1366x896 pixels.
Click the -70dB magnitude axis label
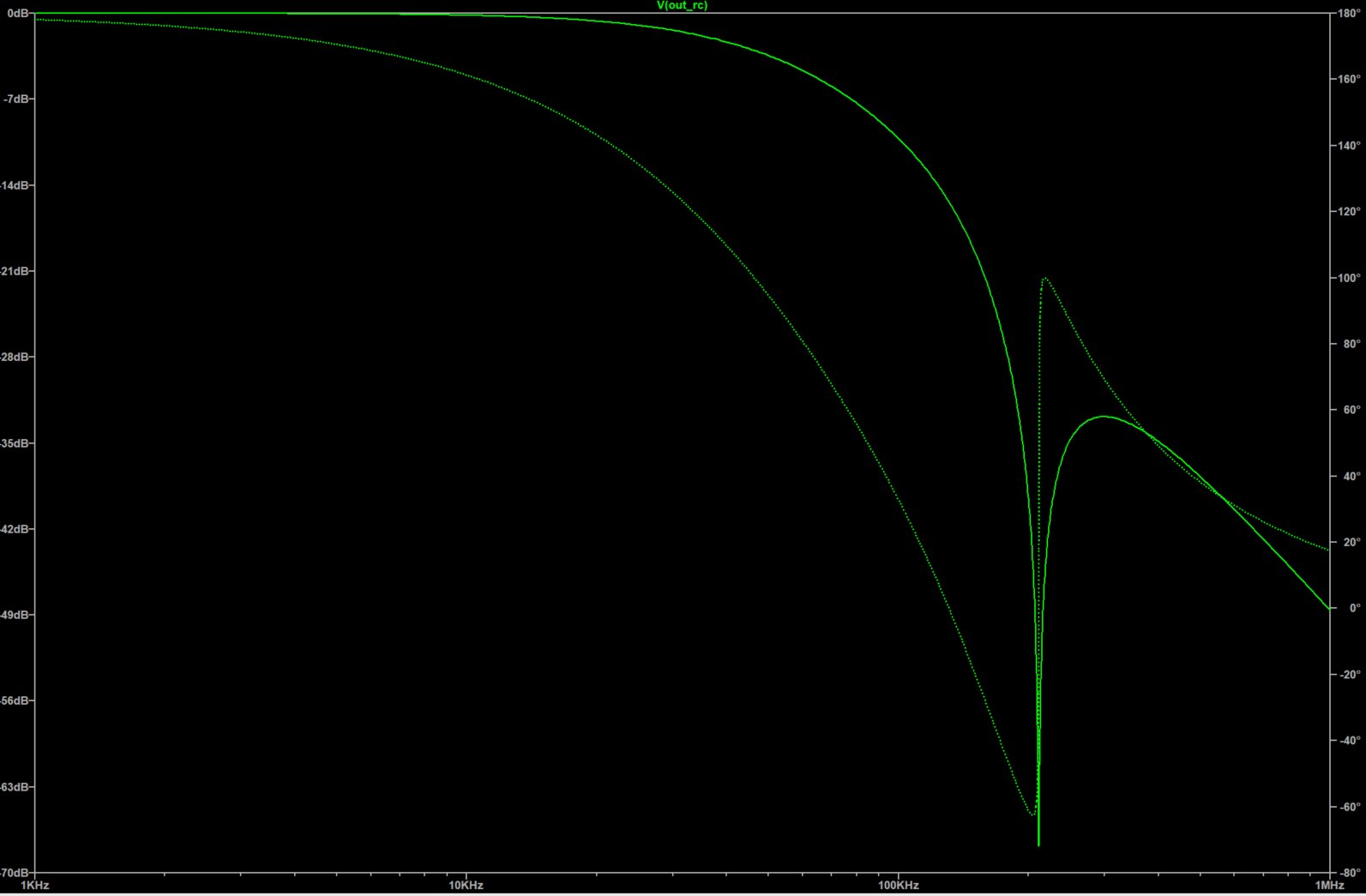coord(15,873)
